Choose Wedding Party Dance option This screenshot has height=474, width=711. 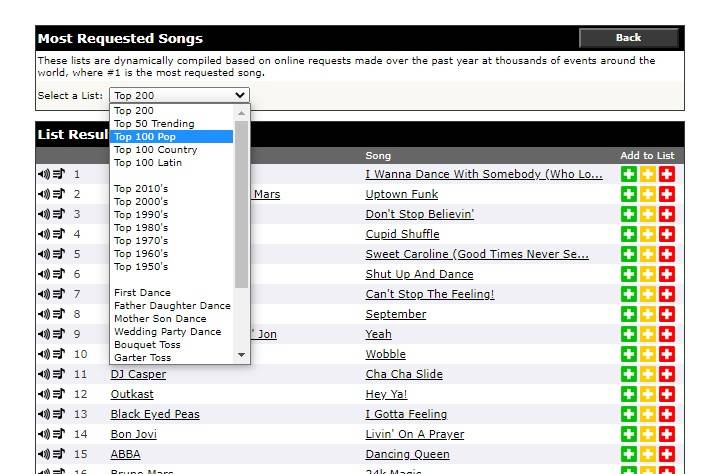[x=171, y=332]
